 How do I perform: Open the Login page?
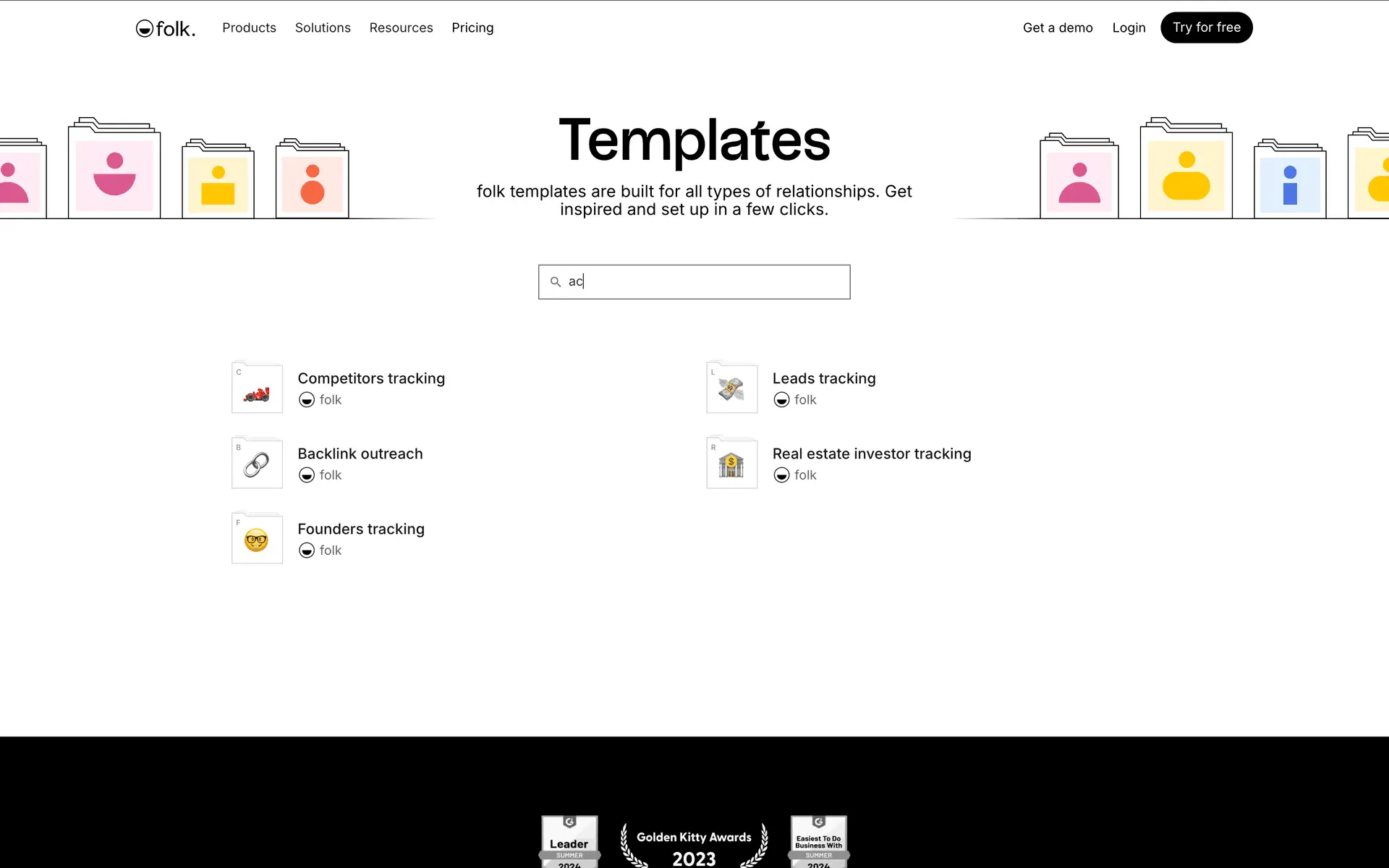tap(1129, 27)
